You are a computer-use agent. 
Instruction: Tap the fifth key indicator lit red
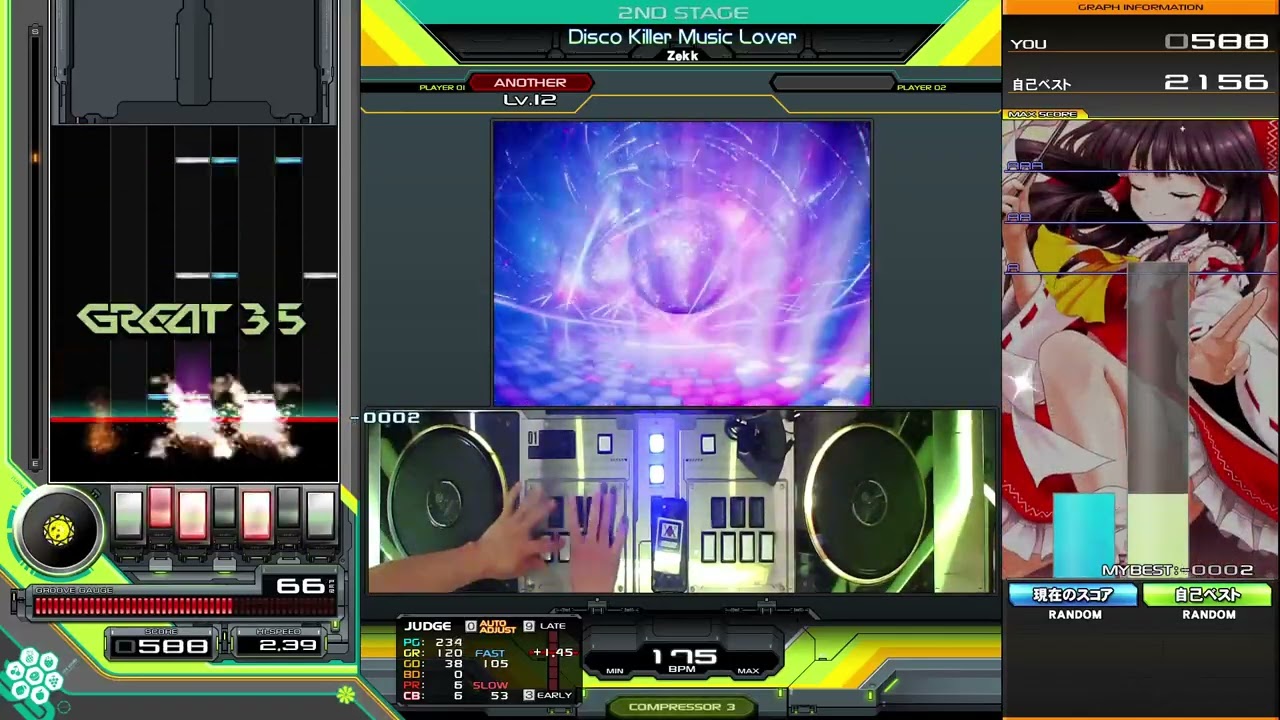click(256, 514)
